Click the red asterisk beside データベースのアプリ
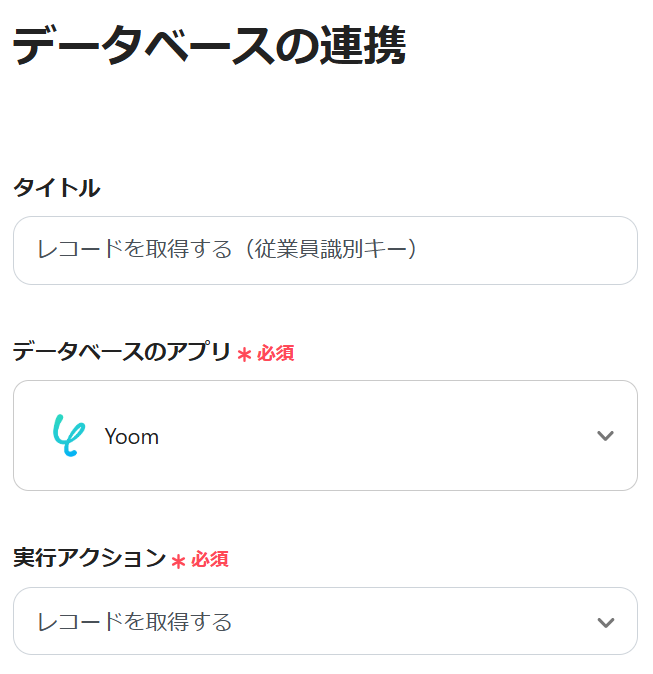This screenshot has height=674, width=653. (x=244, y=354)
